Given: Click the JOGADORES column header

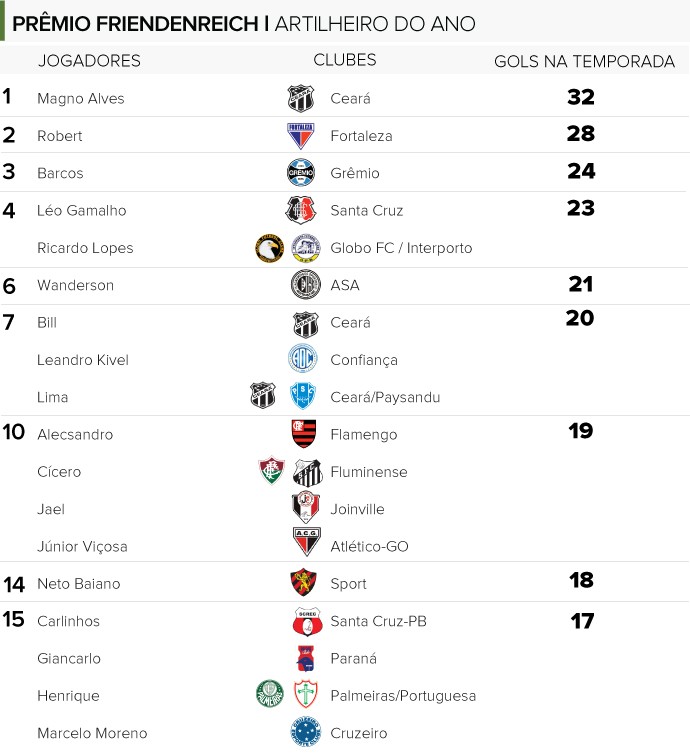Looking at the screenshot, I should coord(89,61).
